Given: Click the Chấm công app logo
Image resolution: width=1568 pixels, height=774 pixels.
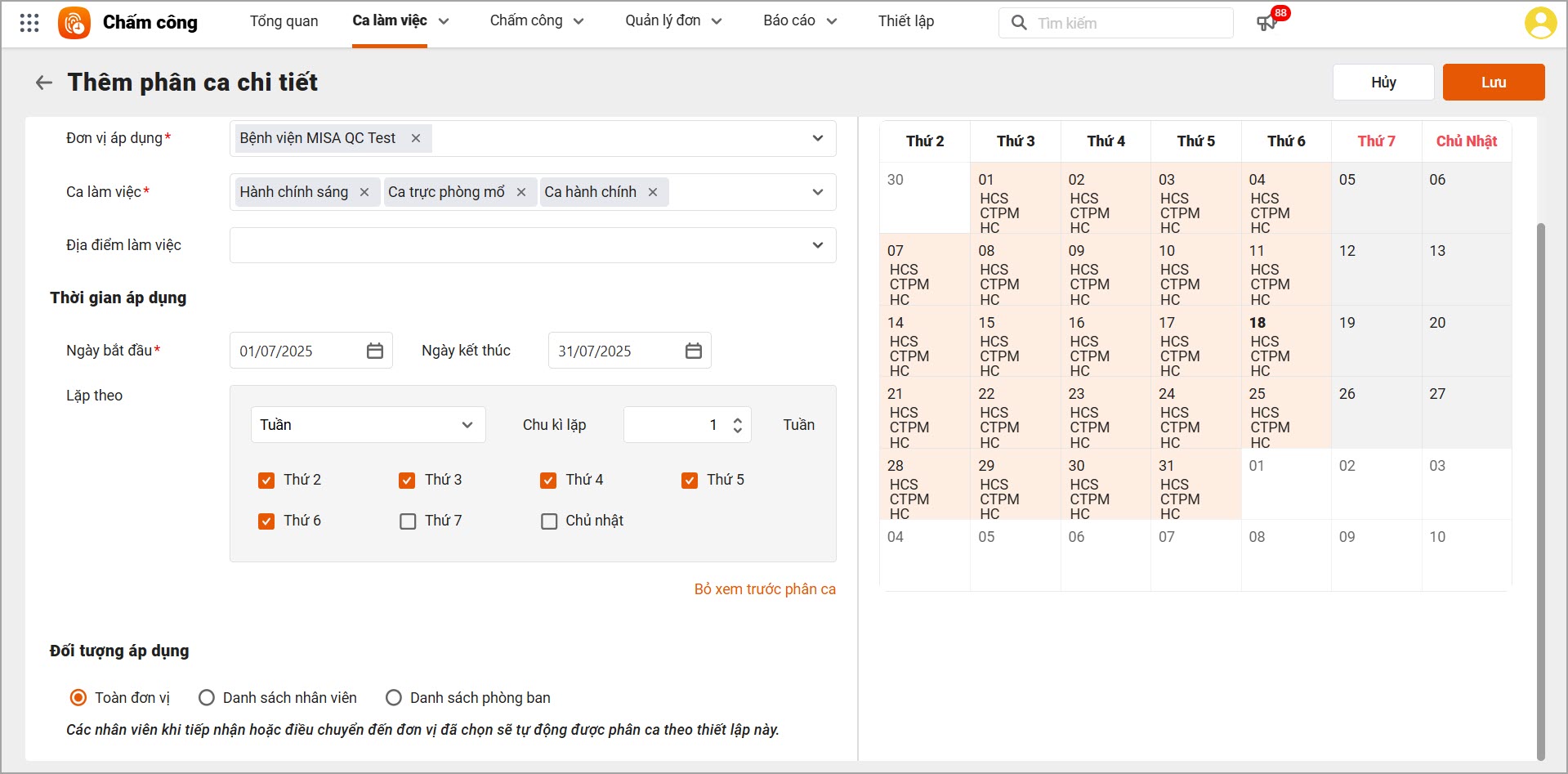Looking at the screenshot, I should [x=74, y=23].
